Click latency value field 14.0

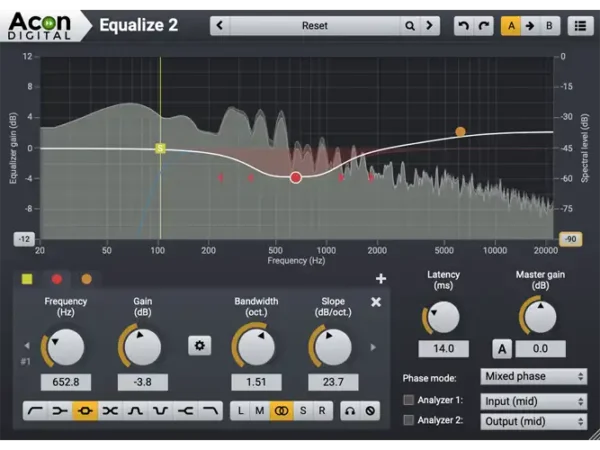pos(443,349)
